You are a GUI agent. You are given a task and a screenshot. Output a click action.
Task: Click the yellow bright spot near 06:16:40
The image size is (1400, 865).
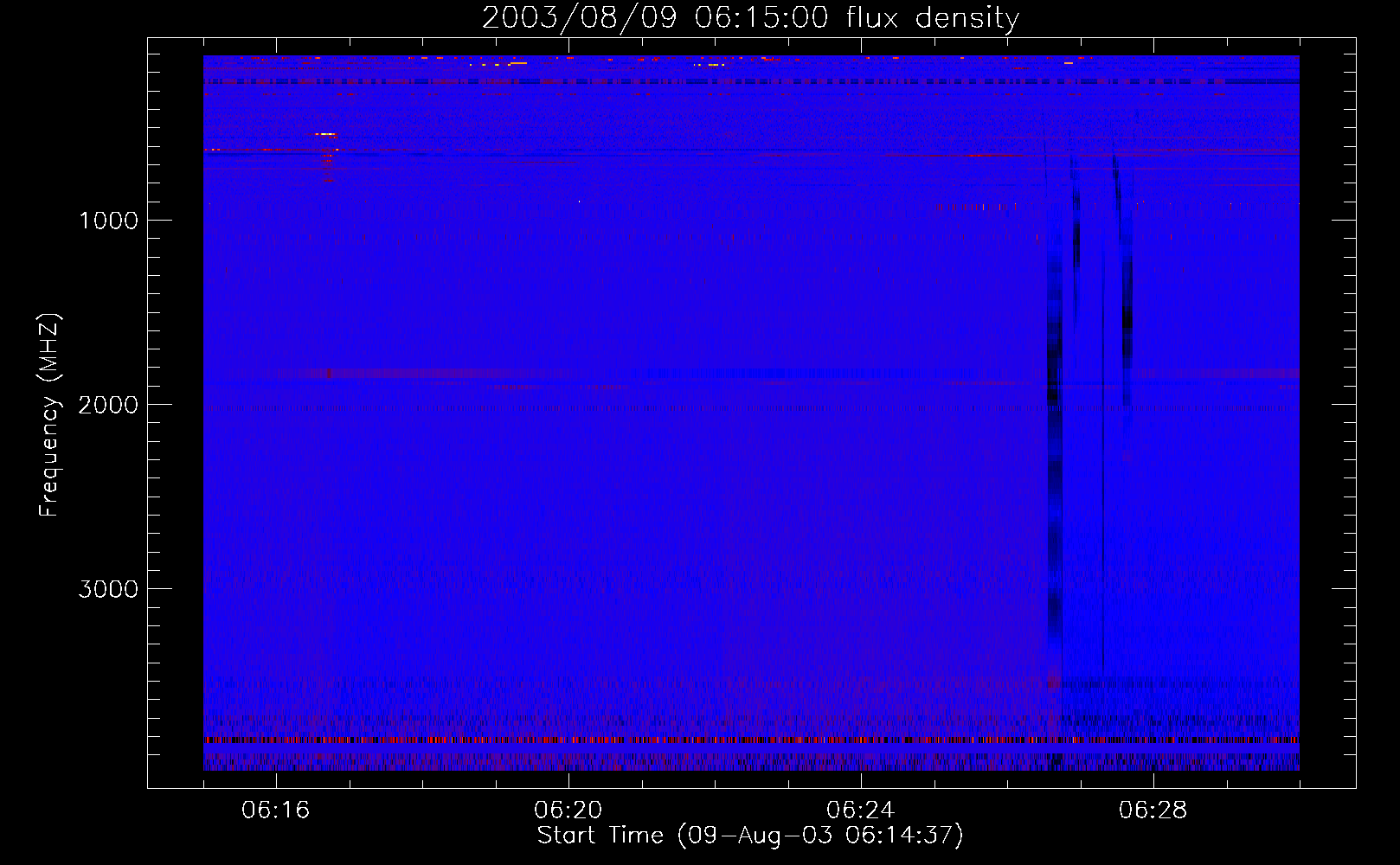click(x=325, y=134)
